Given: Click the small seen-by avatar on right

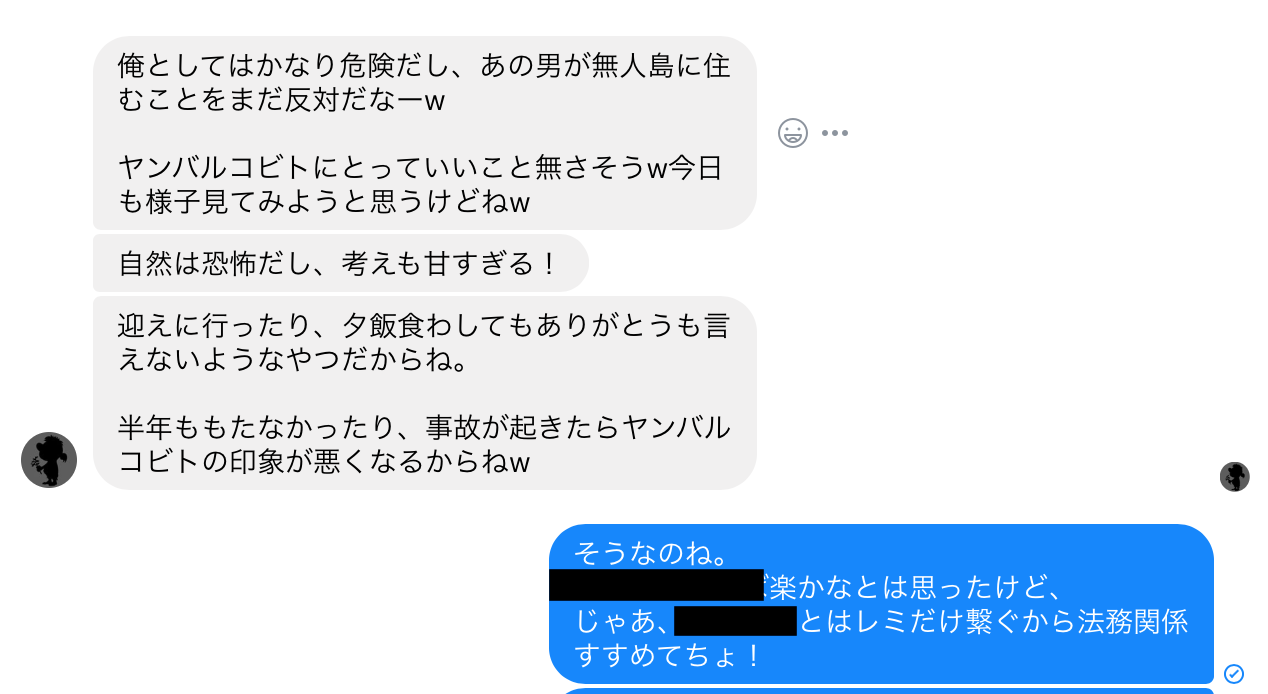Looking at the screenshot, I should point(1235,477).
